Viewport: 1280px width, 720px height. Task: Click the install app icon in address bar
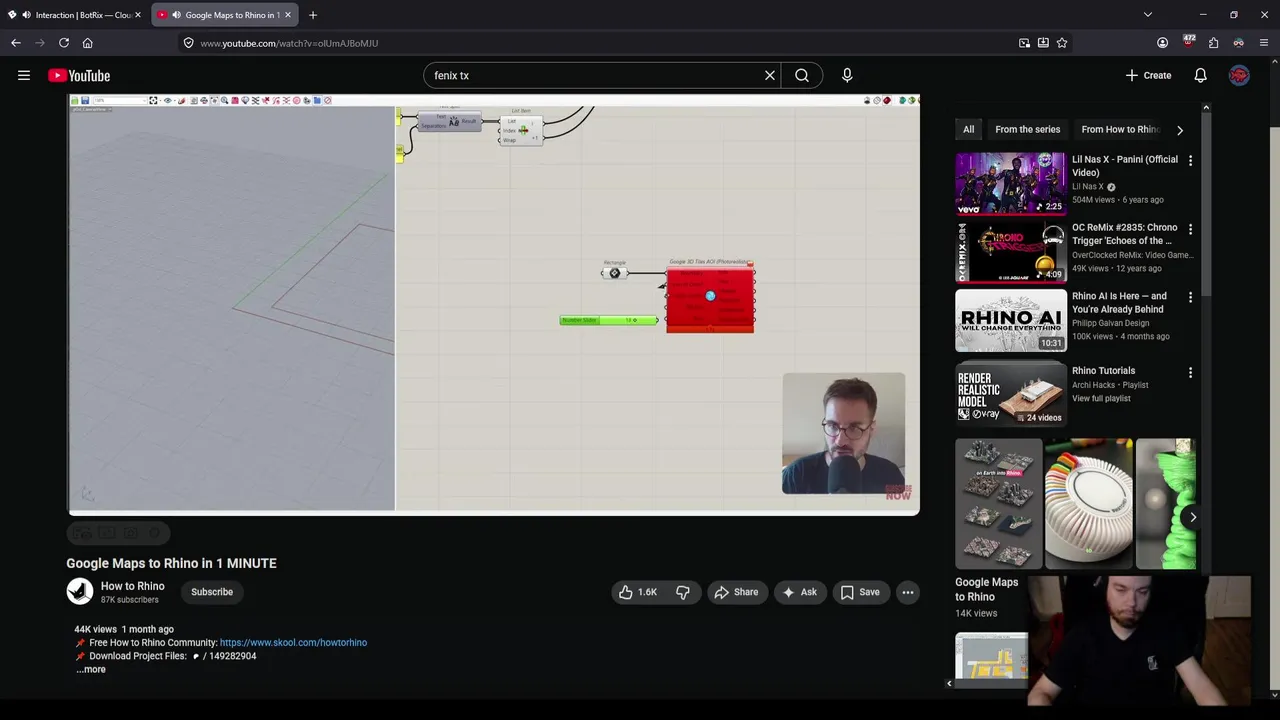1043,43
